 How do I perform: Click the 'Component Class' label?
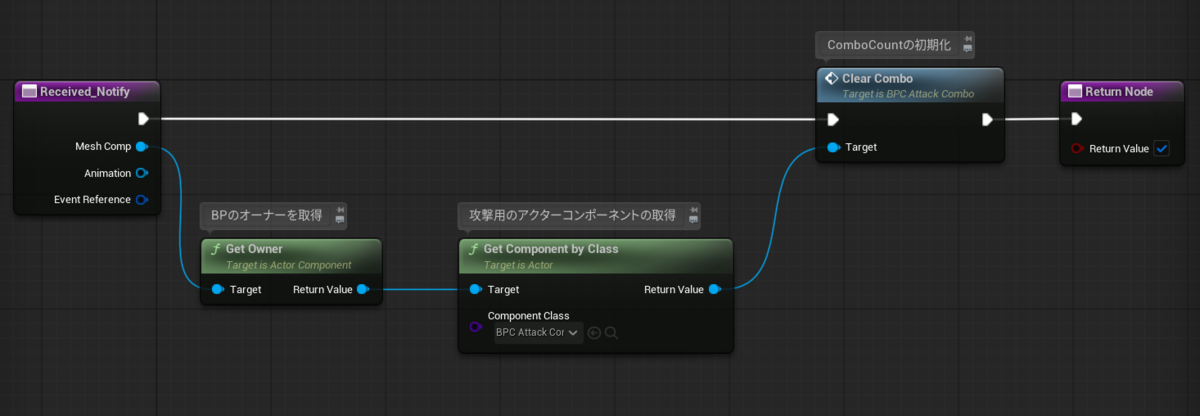click(x=528, y=316)
